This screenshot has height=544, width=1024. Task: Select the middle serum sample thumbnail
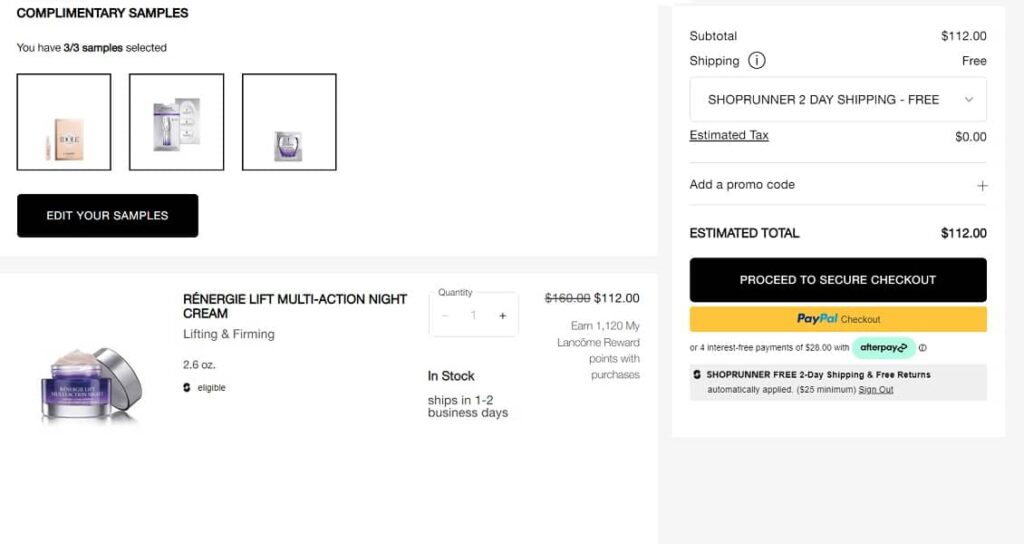pos(176,122)
